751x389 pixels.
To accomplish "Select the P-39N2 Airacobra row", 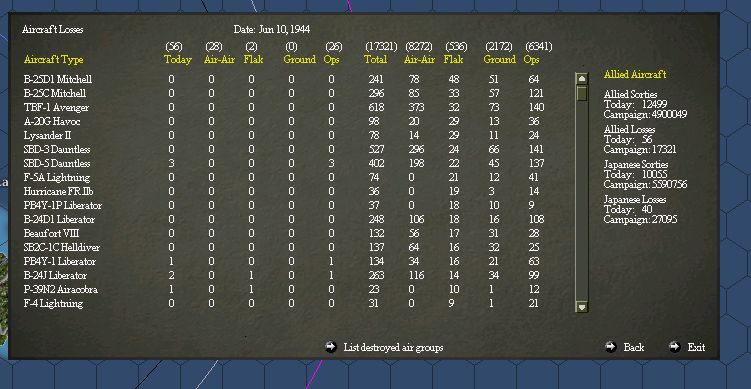I will click(x=284, y=289).
